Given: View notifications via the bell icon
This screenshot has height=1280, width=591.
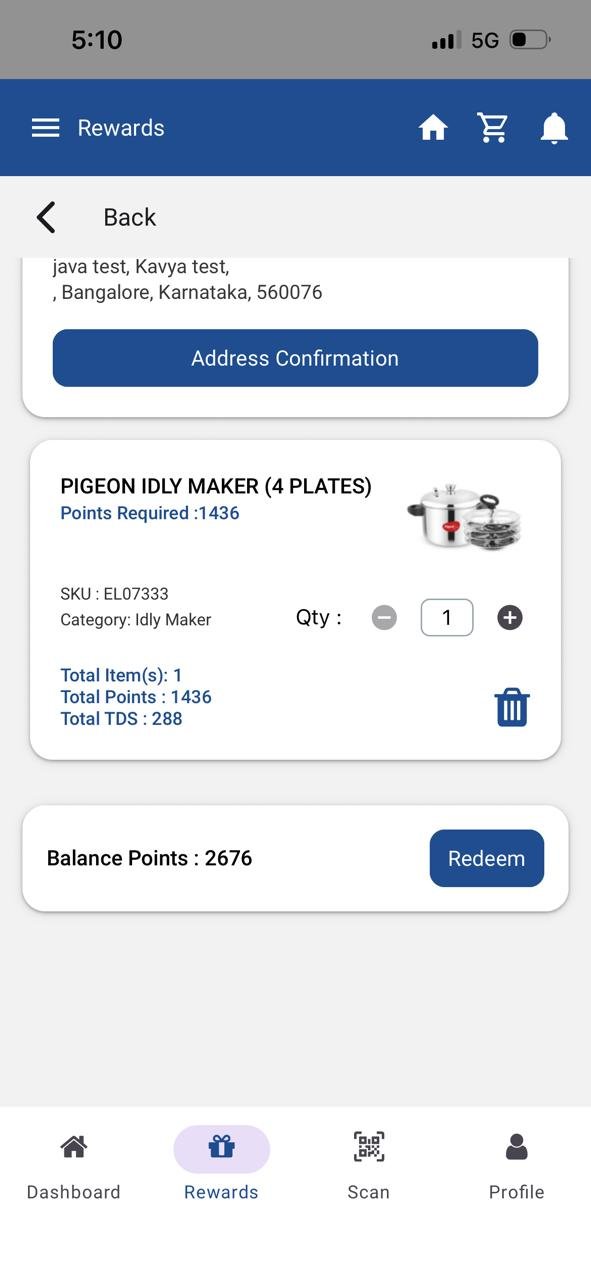Looking at the screenshot, I should [554, 127].
